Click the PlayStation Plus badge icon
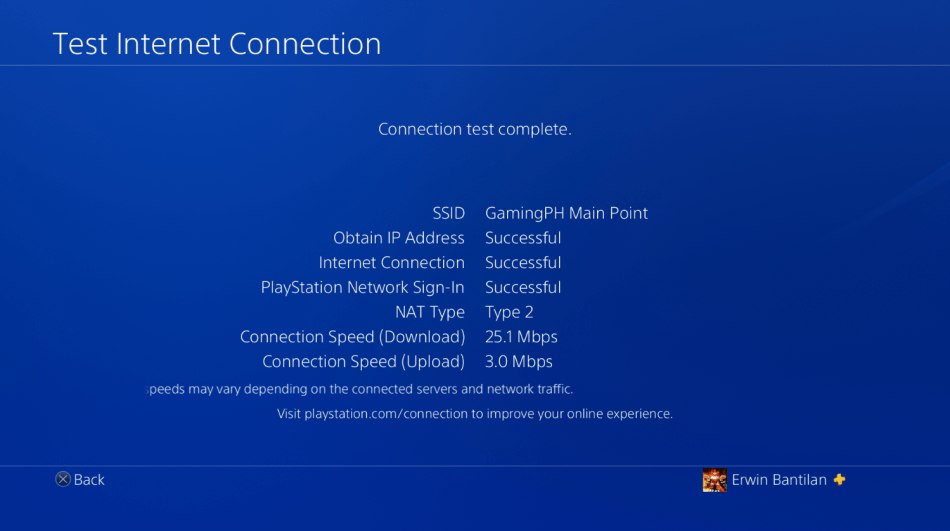Viewport: 950px width, 531px height. coord(839,480)
